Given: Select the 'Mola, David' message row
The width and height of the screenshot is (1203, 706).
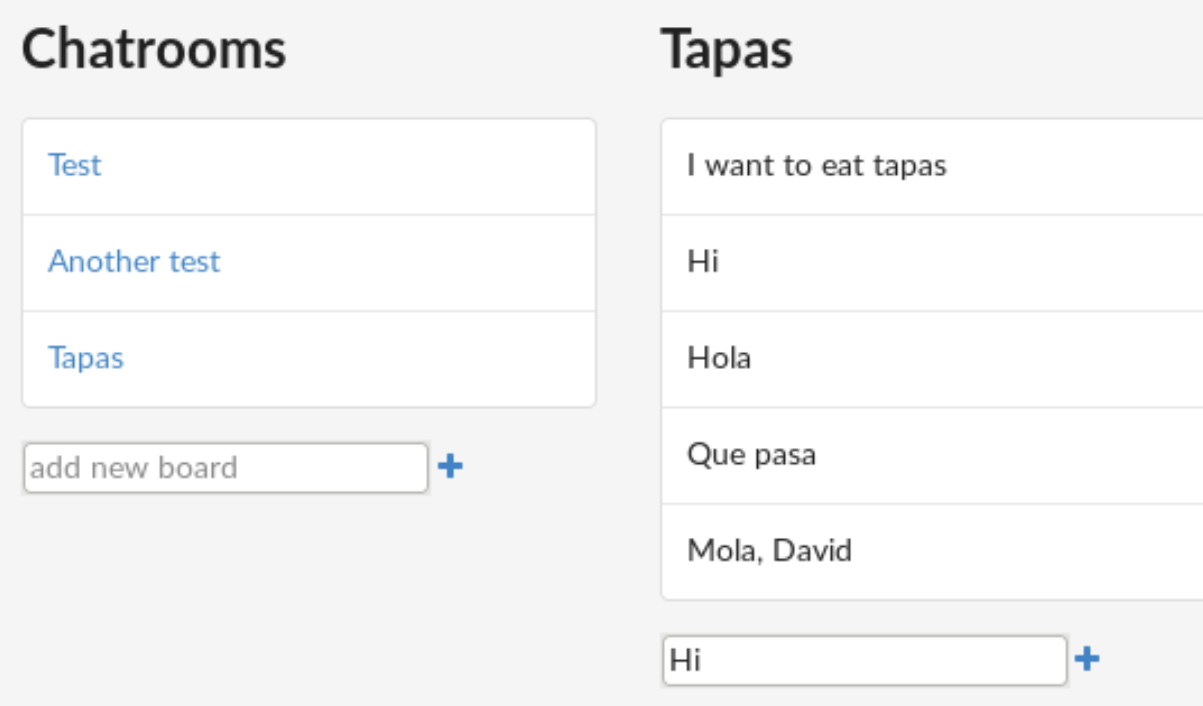Looking at the screenshot, I should [769, 551].
